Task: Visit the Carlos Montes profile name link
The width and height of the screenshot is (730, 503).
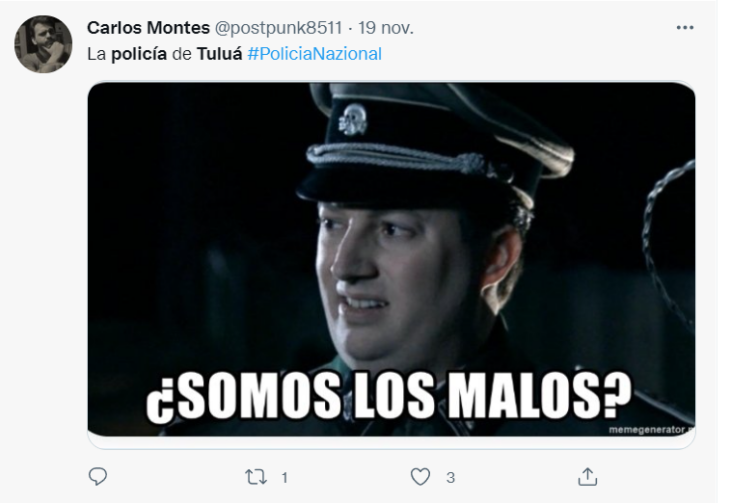Action: pos(148,28)
